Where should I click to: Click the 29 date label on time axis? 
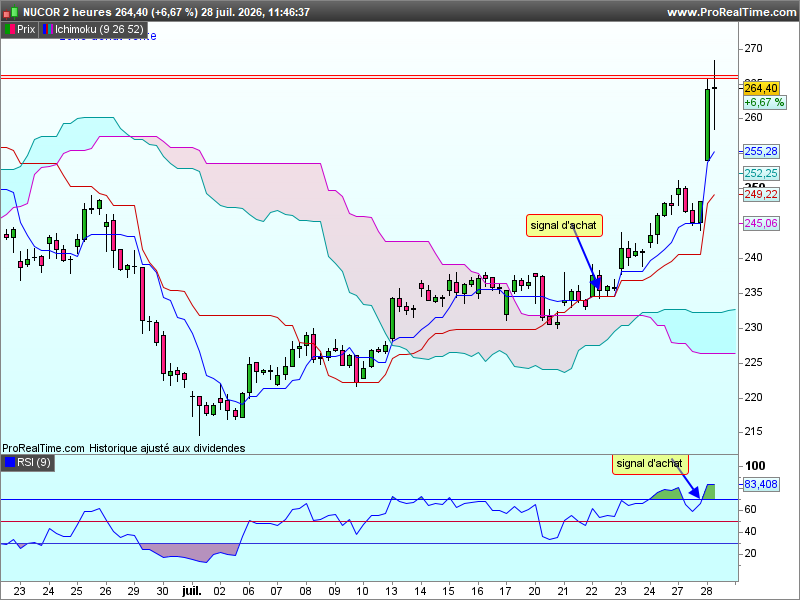pos(133,591)
